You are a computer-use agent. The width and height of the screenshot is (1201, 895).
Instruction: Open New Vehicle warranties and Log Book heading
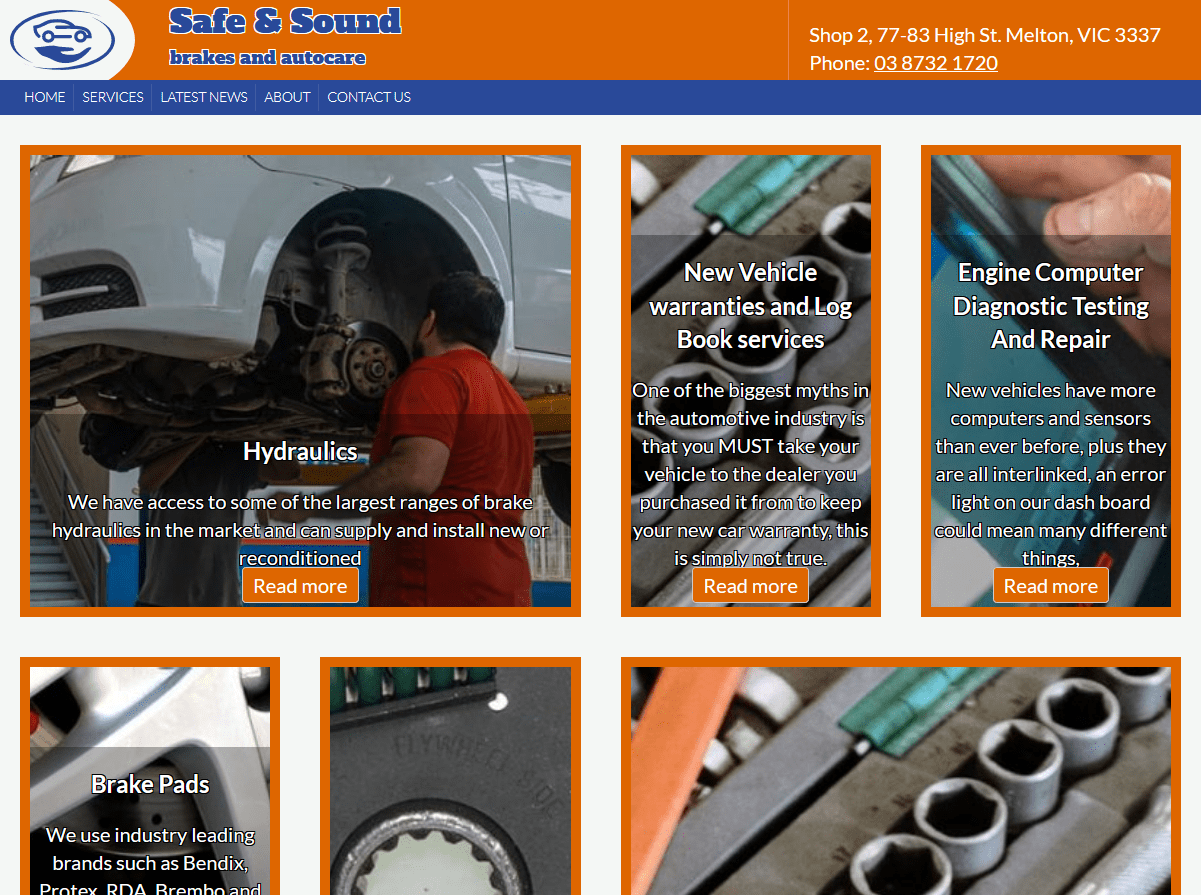pos(751,306)
